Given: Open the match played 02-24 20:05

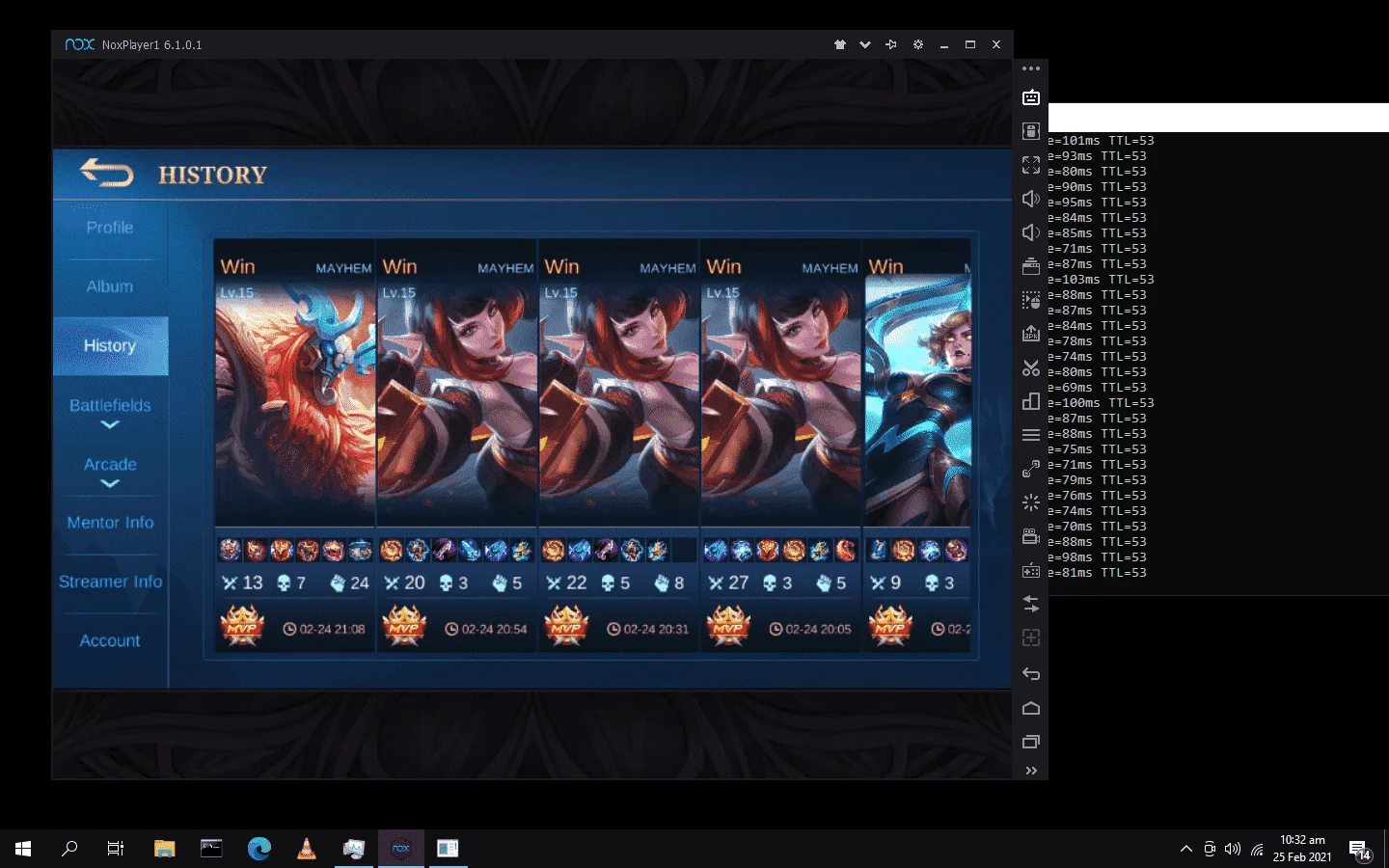Looking at the screenshot, I should point(781,446).
